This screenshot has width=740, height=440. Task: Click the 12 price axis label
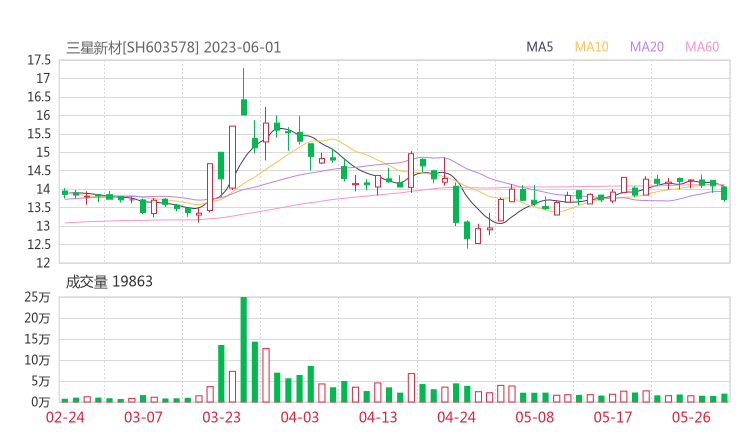pos(43,263)
